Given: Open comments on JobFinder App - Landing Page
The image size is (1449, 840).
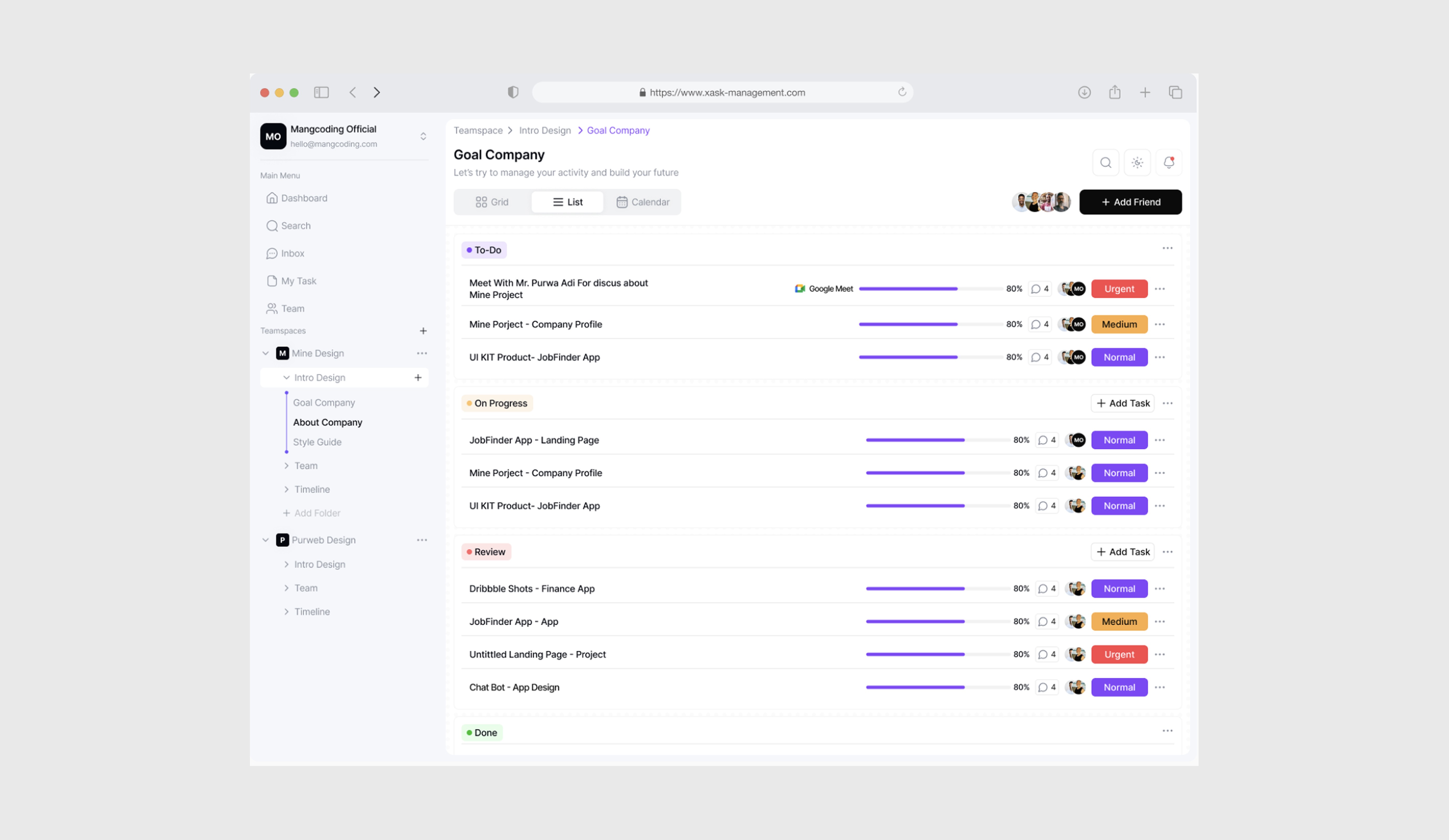Looking at the screenshot, I should (1047, 440).
